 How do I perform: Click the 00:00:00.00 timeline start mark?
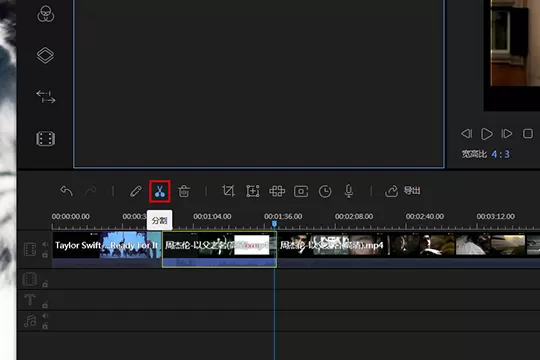(71, 216)
